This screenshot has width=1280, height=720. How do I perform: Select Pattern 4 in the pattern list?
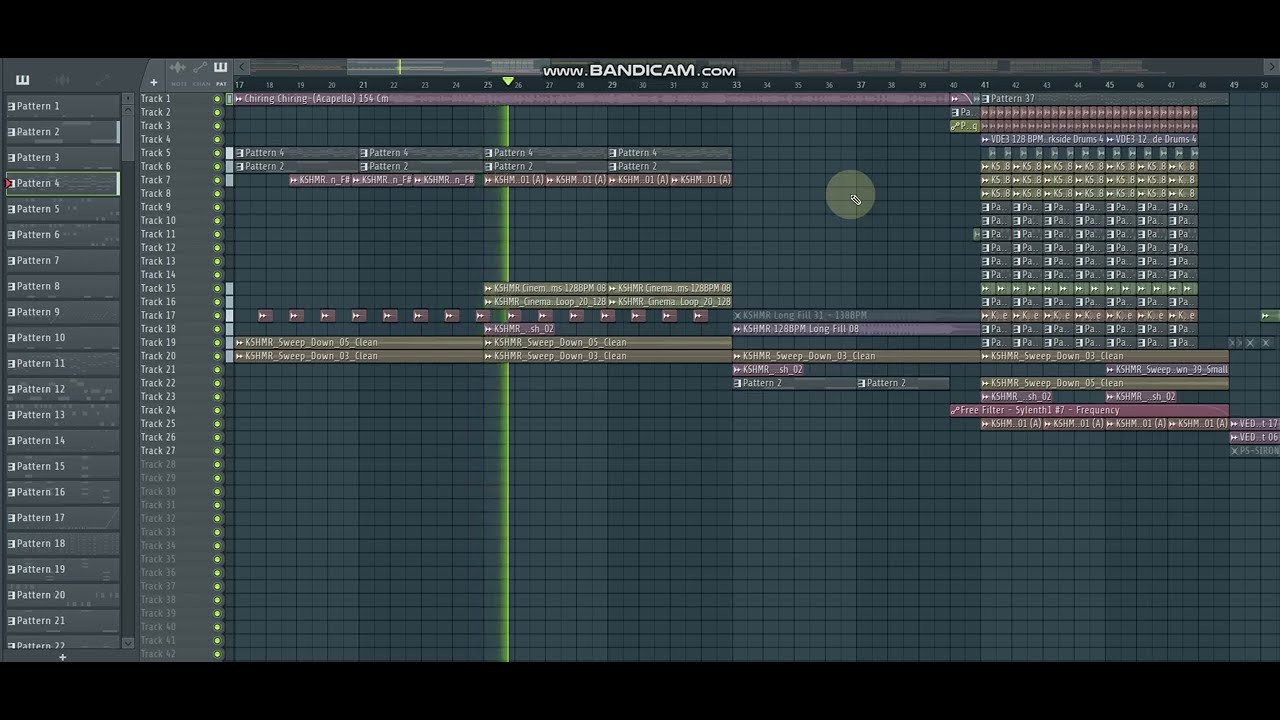click(x=62, y=183)
